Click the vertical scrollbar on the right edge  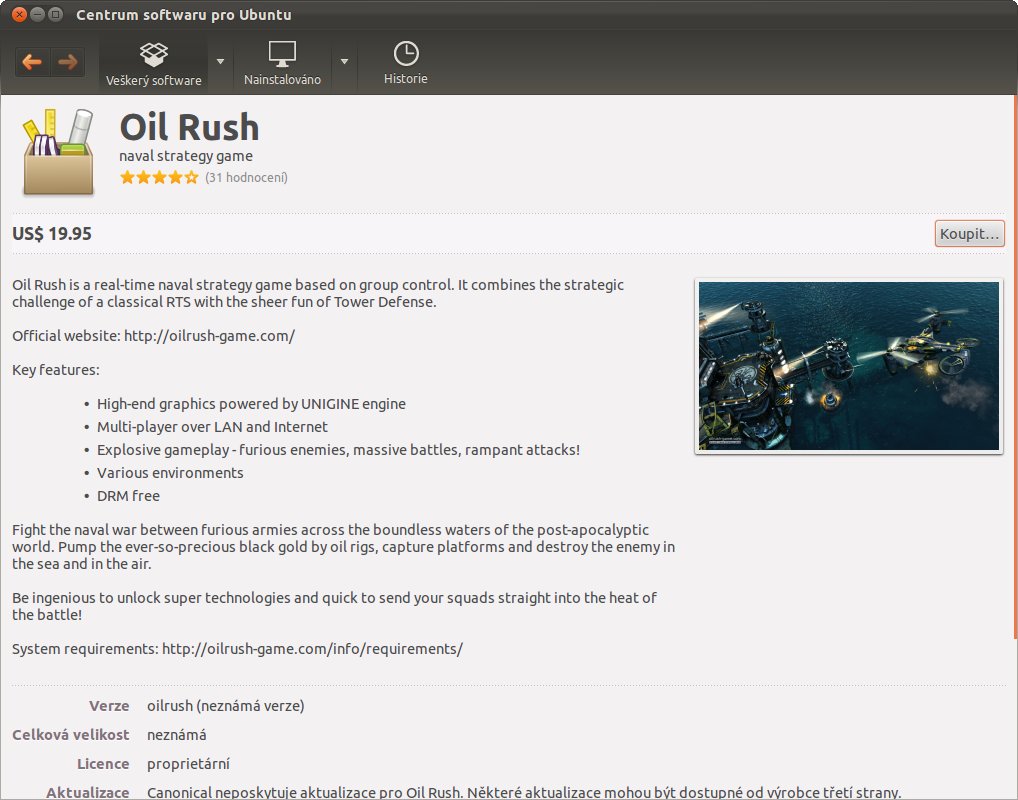pos(1015,367)
